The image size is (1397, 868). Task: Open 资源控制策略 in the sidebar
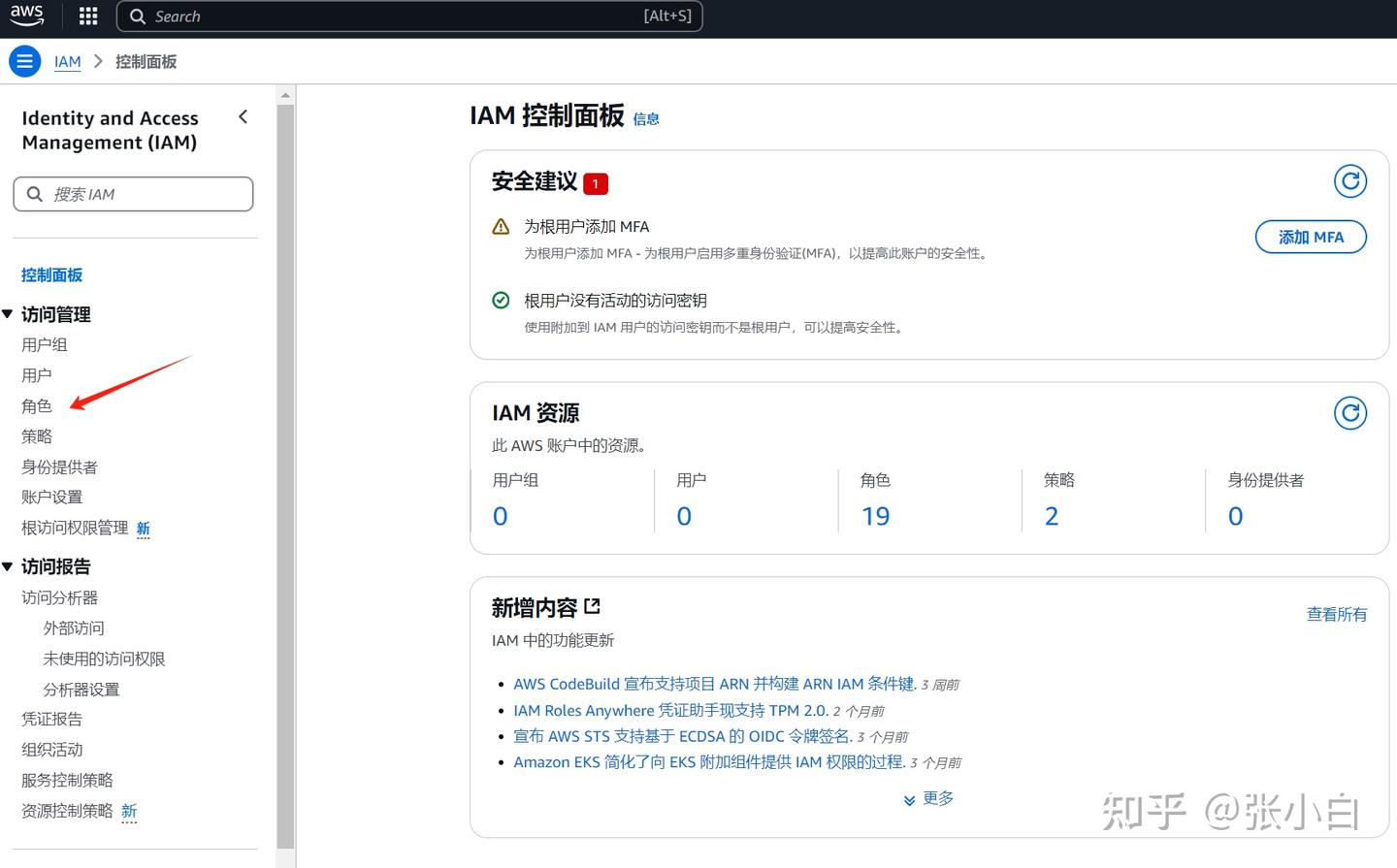coord(68,811)
